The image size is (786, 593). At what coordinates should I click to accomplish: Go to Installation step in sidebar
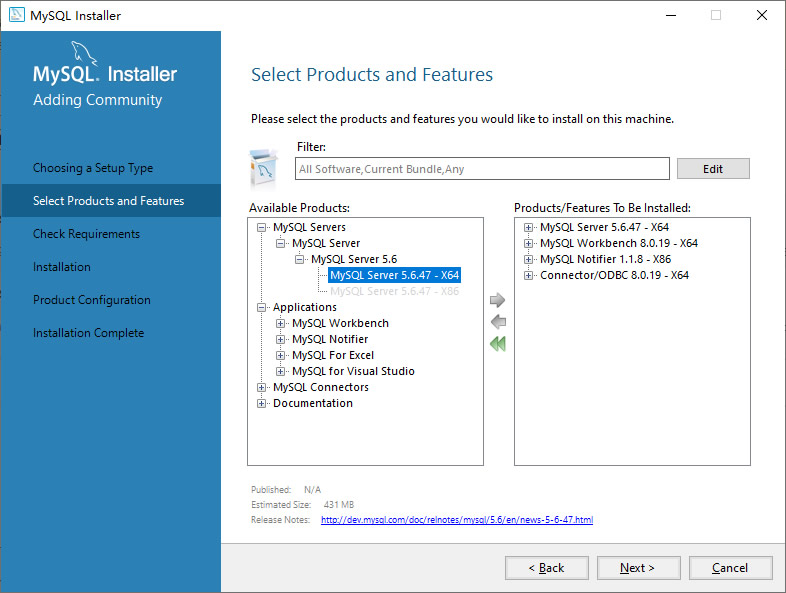(62, 267)
